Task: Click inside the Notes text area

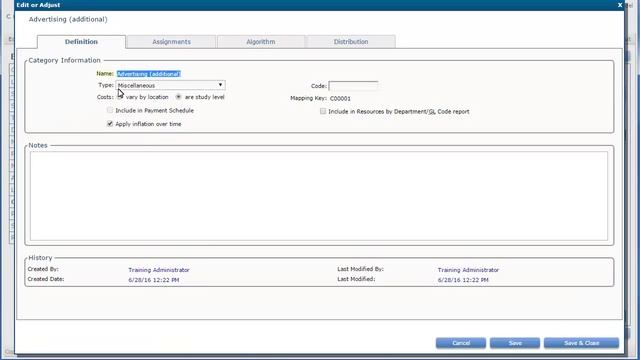Action: (x=319, y=196)
